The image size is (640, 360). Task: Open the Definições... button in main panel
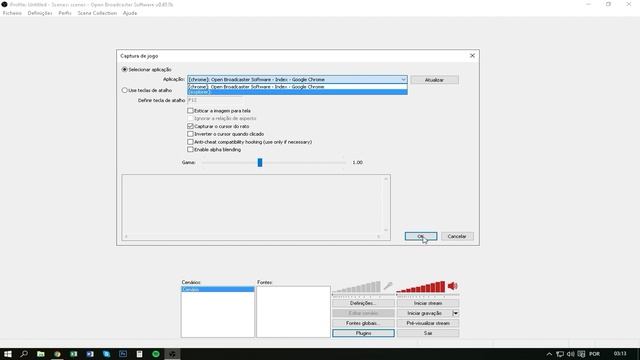pos(363,303)
